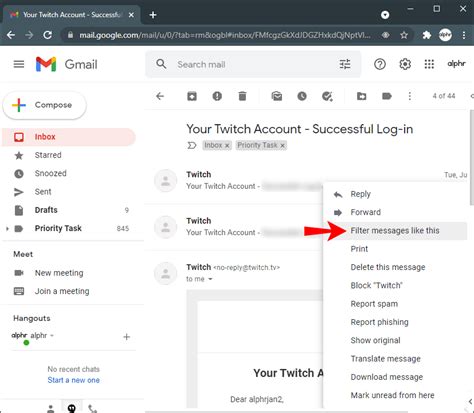Open the Starred folder
This screenshot has height=413, width=474.
68,155
